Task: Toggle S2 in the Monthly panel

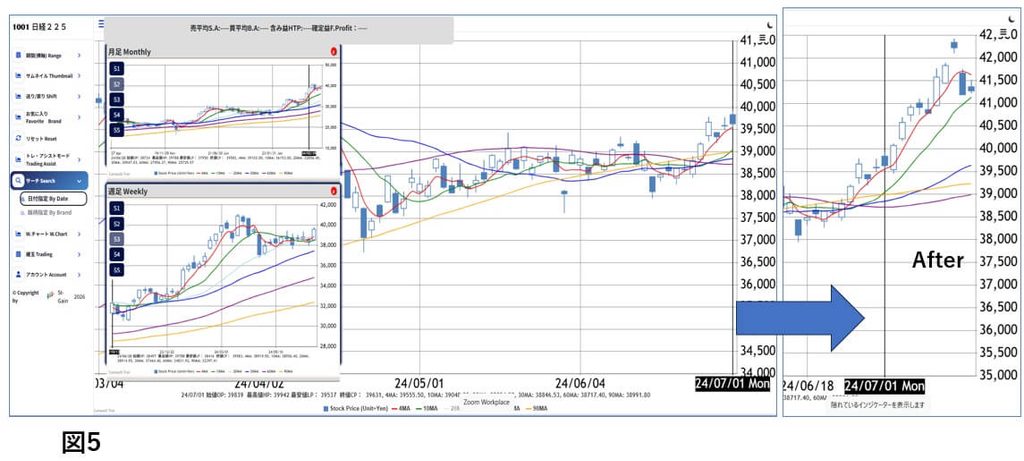Action: pos(116,84)
